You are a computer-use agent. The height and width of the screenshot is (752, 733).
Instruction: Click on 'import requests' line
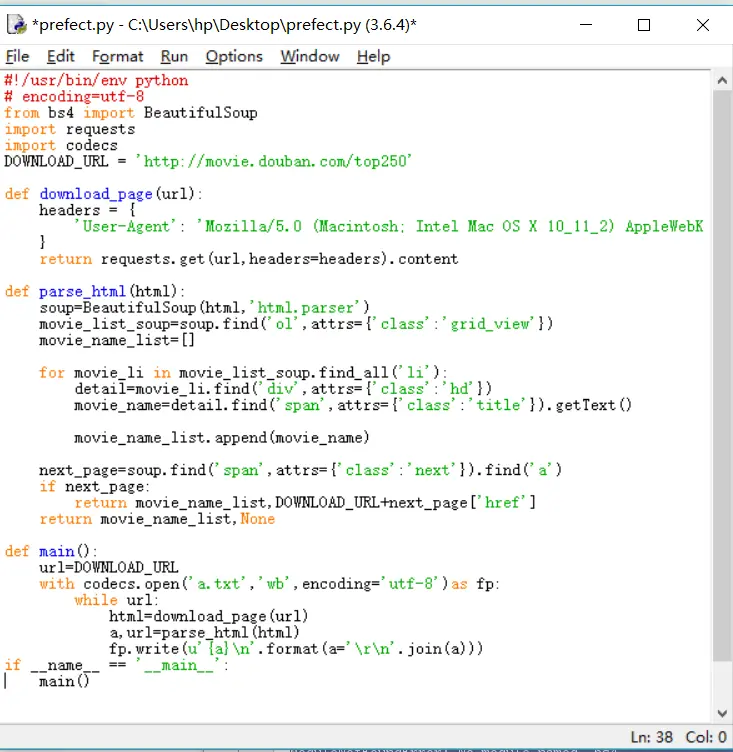click(70, 129)
